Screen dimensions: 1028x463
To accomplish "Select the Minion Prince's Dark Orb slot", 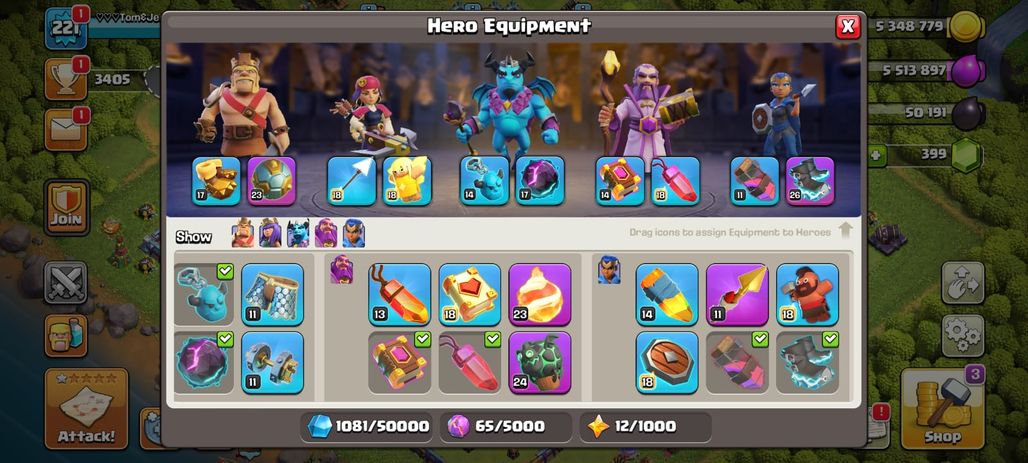I will pyautogui.click(x=540, y=181).
